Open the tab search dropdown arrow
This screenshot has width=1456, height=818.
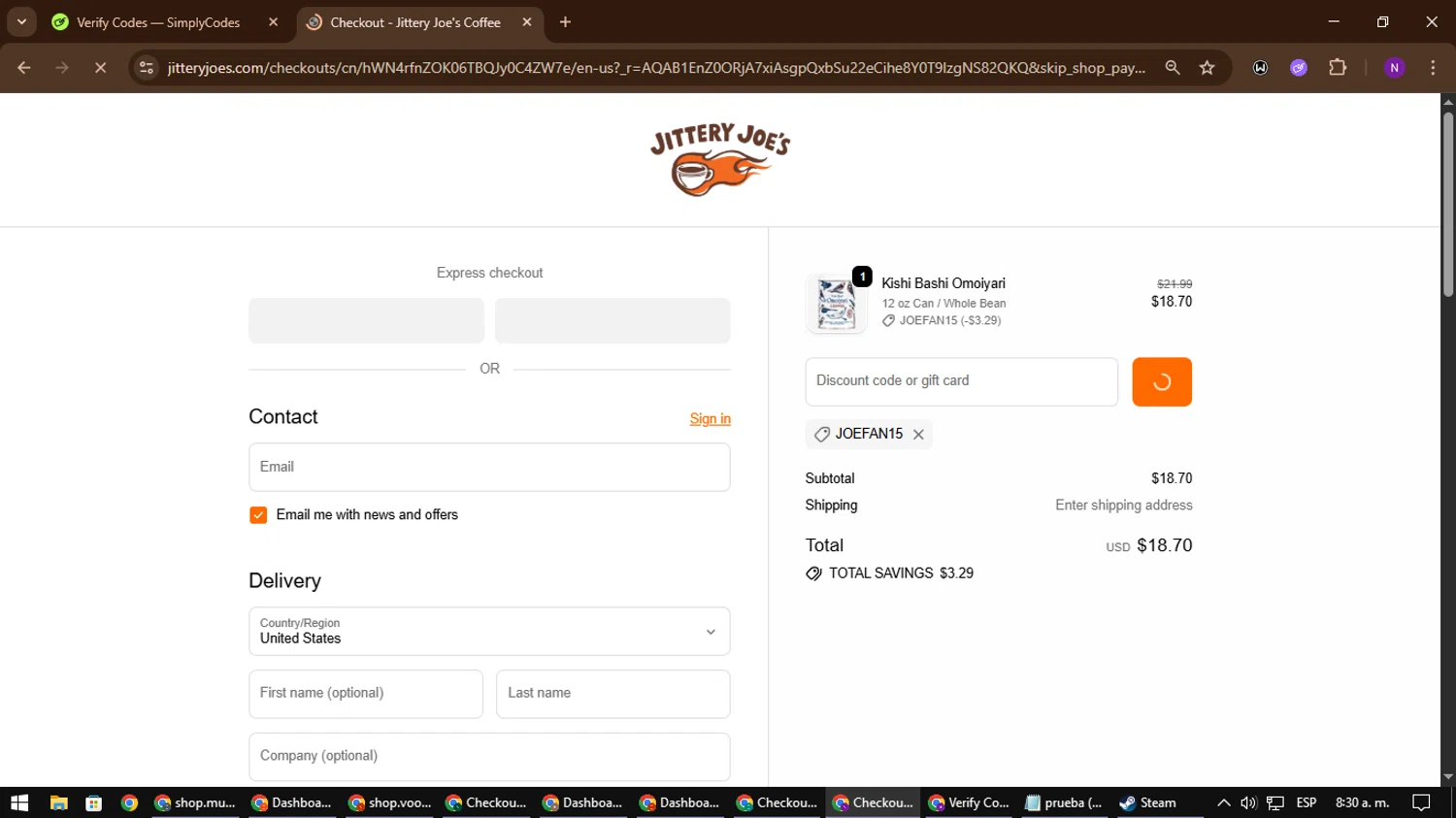[21, 22]
